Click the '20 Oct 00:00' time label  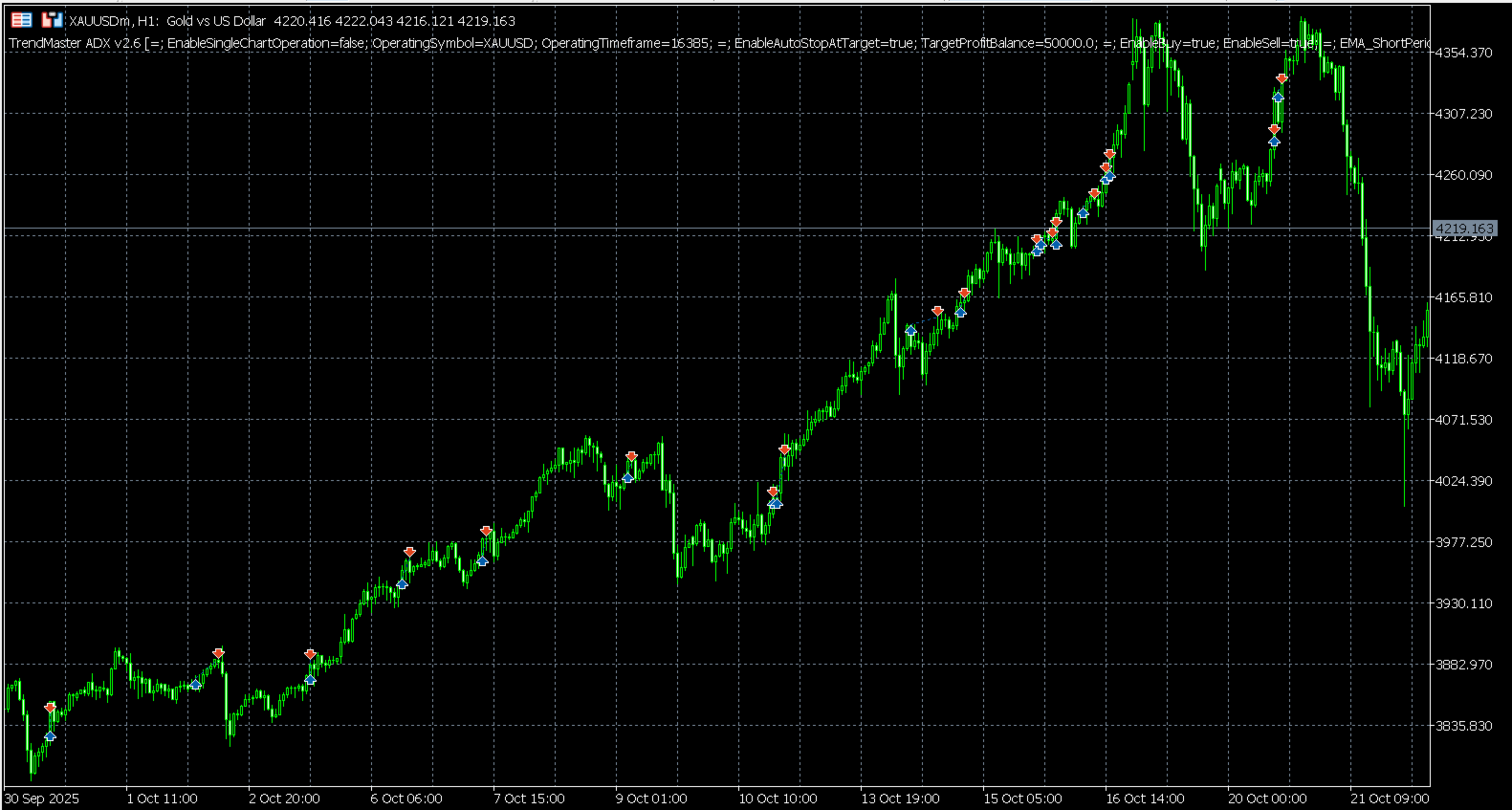click(x=1267, y=799)
